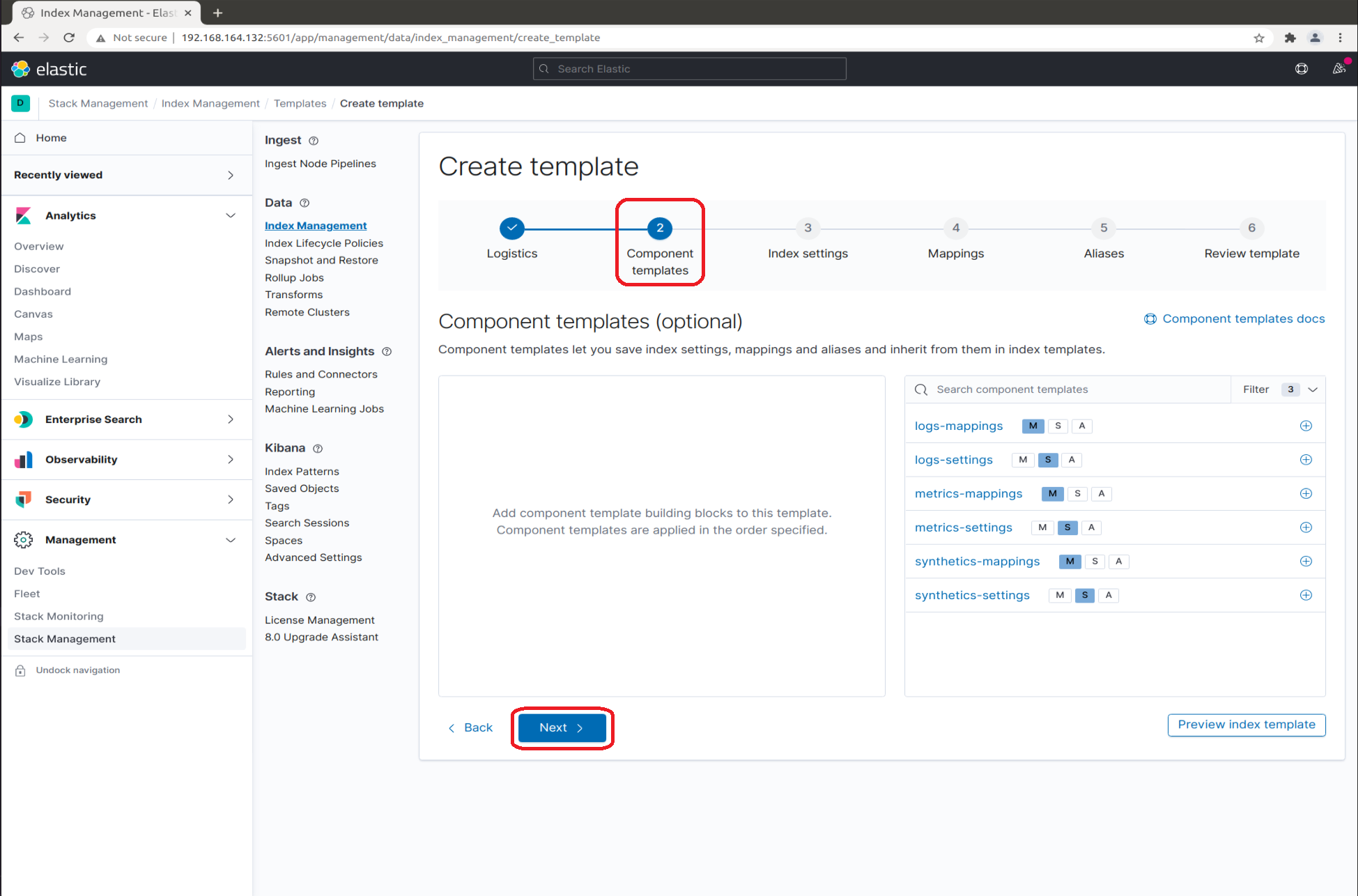Screen dimensions: 1358x896
Task: Go to Logistics step
Action: (512, 229)
